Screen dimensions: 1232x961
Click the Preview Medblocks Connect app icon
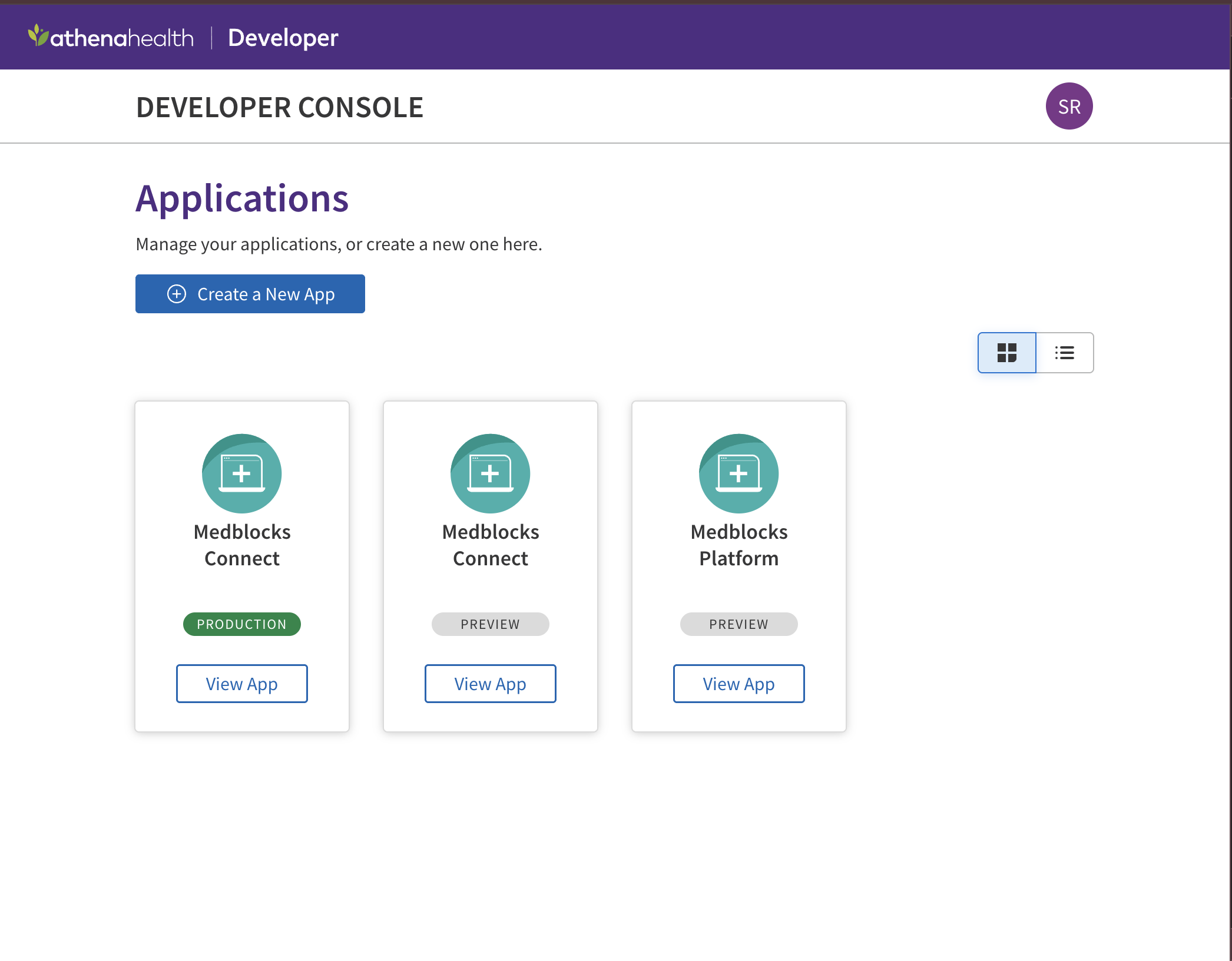491,473
